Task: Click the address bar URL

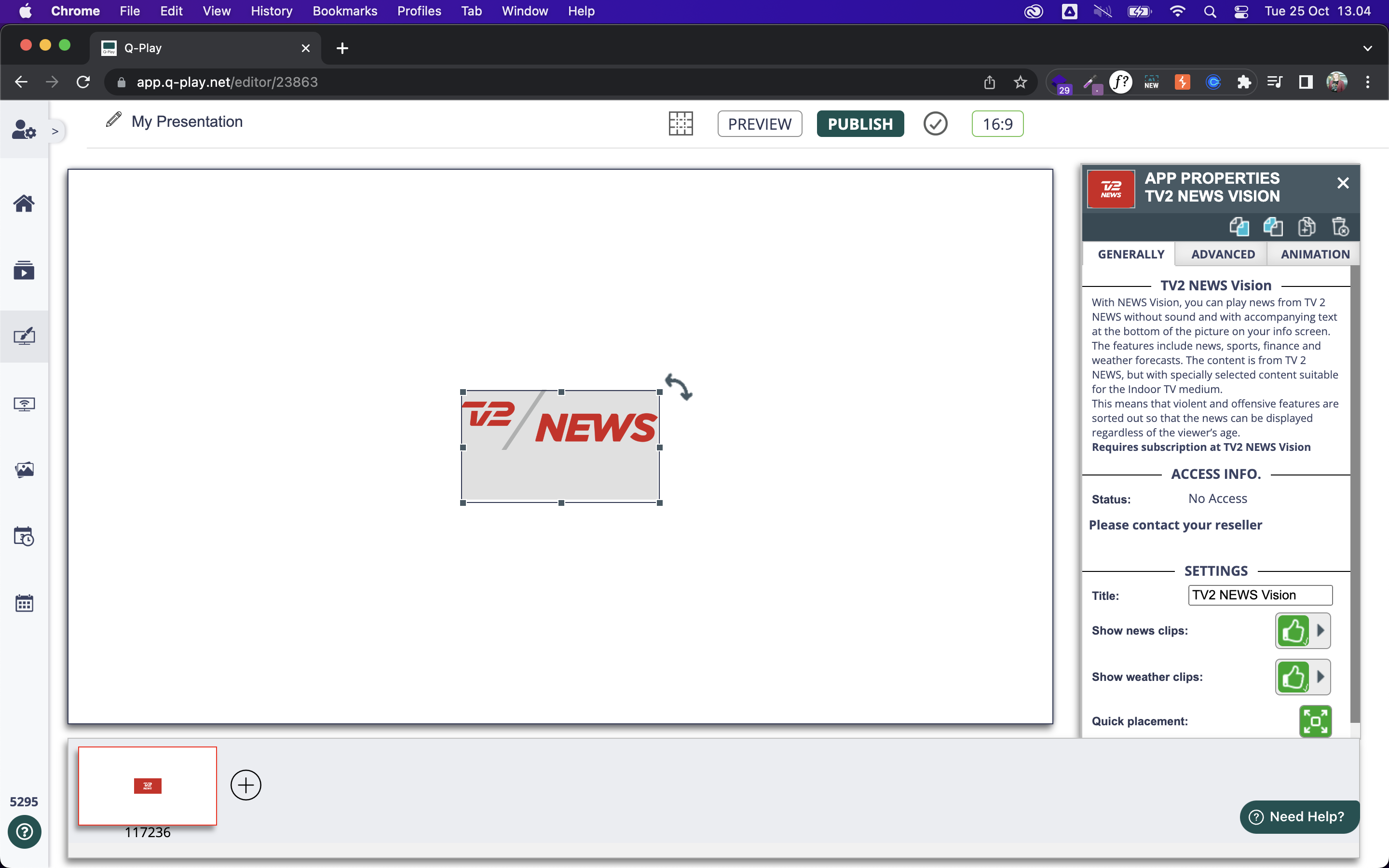Action: [227, 82]
